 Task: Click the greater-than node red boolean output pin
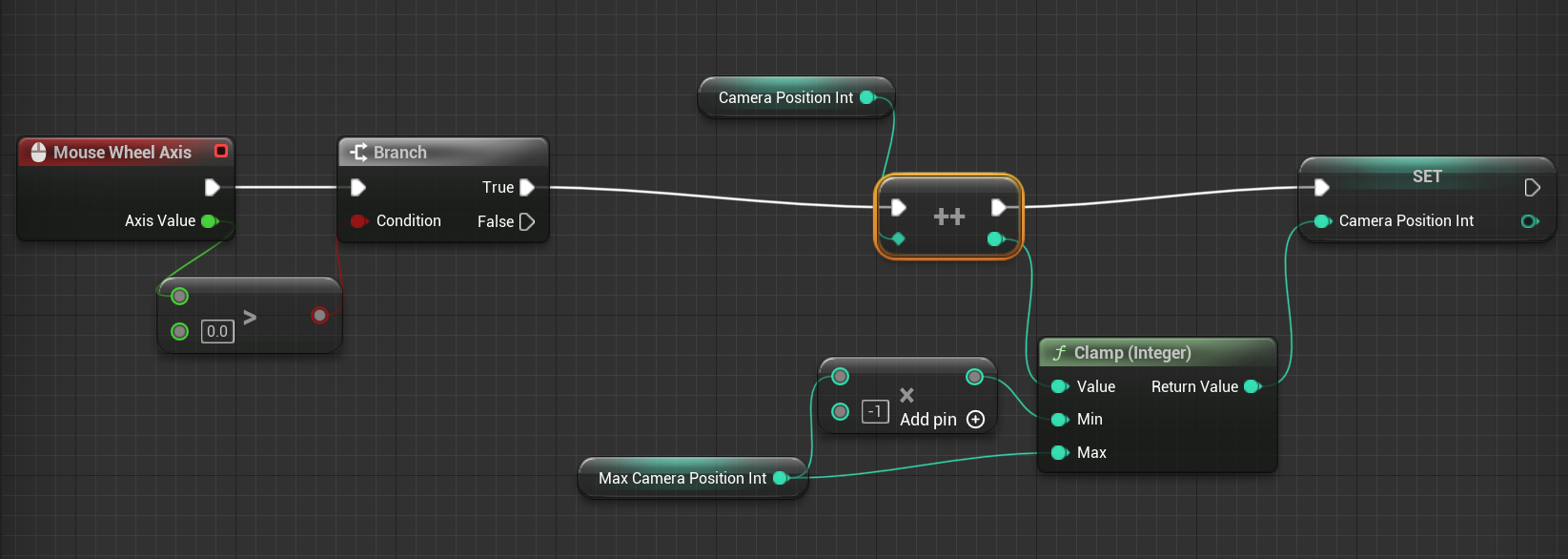[x=319, y=315]
